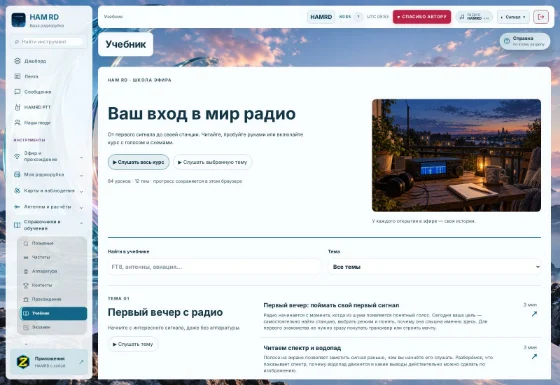Image resolution: width=560 pixels, height=385 pixels.
Task: Click the UTC time display in the top bar
Action: [x=378, y=17]
